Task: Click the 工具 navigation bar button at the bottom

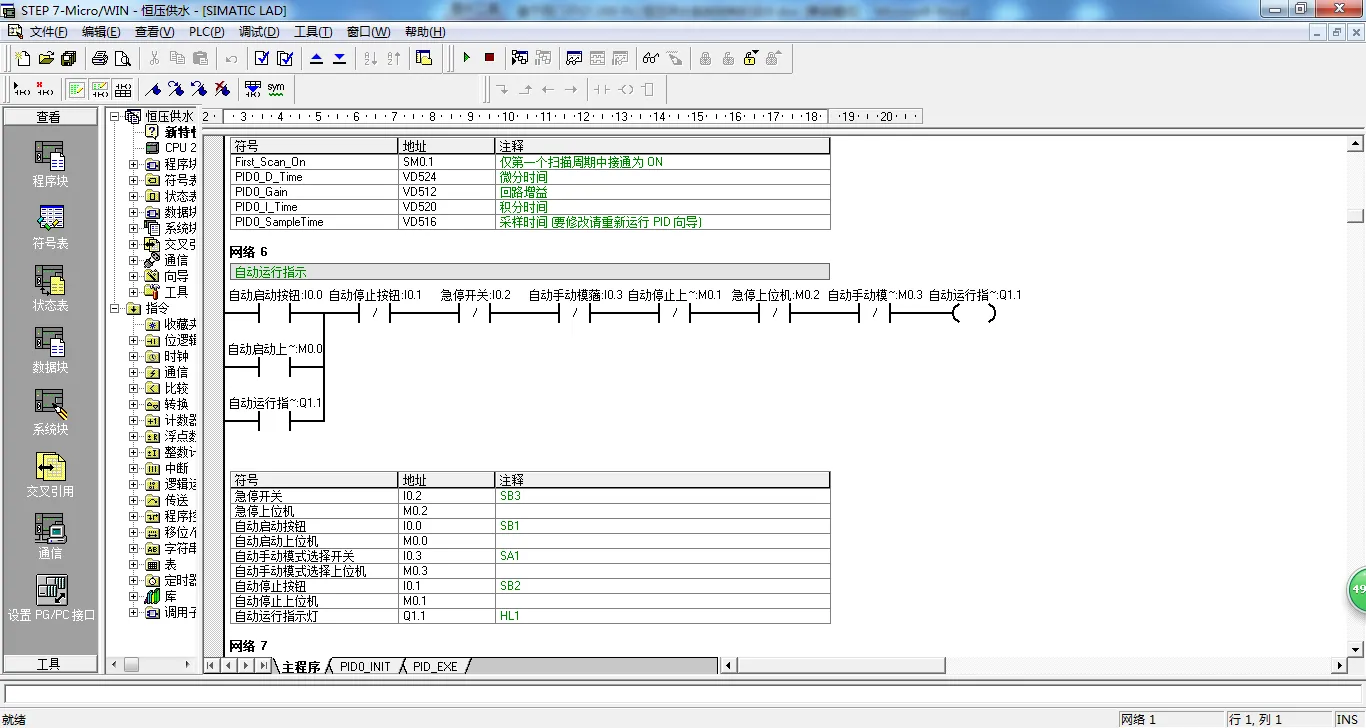Action: click(x=50, y=664)
